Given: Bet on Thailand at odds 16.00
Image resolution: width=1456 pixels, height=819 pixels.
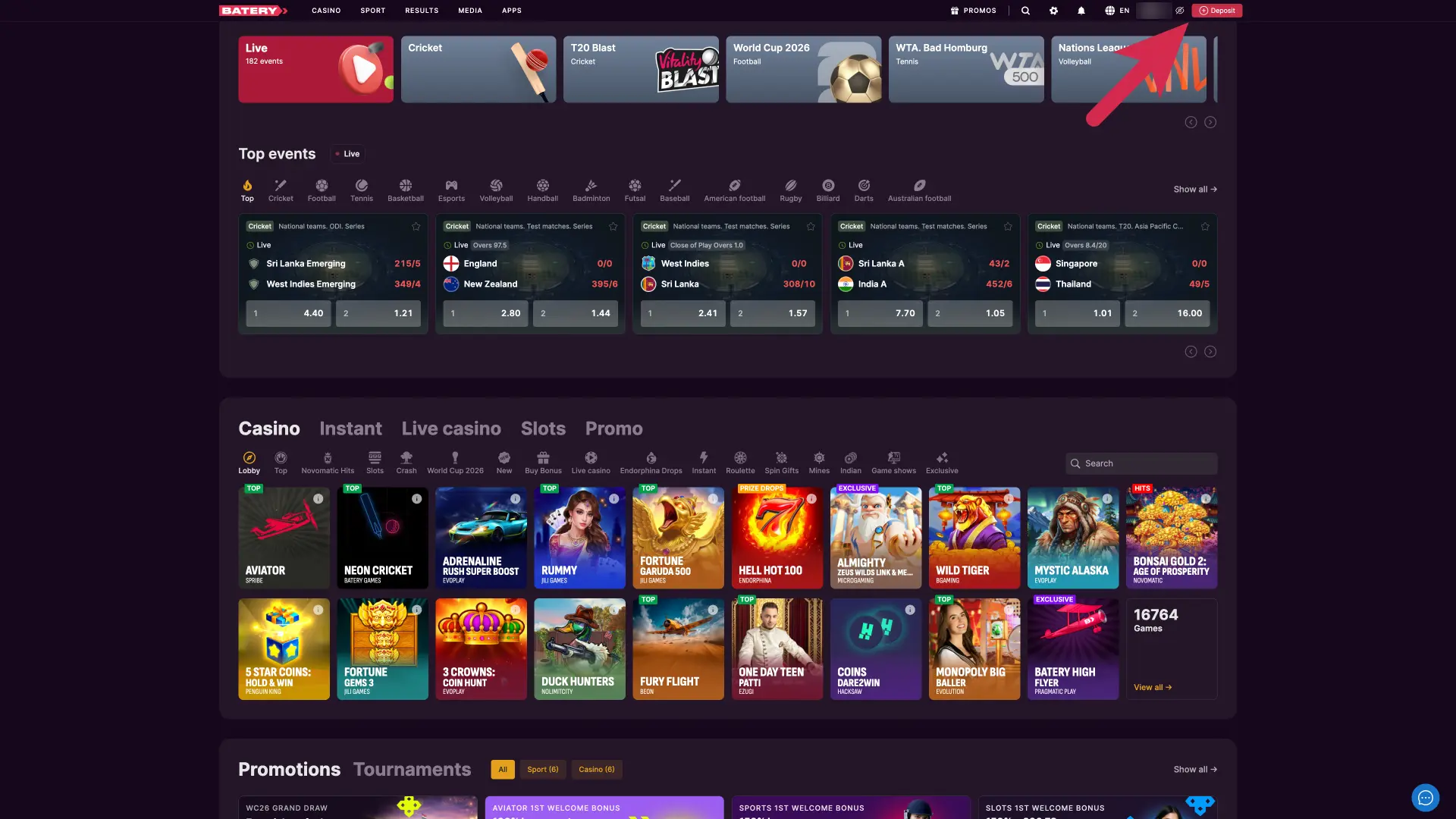Looking at the screenshot, I should point(1167,313).
